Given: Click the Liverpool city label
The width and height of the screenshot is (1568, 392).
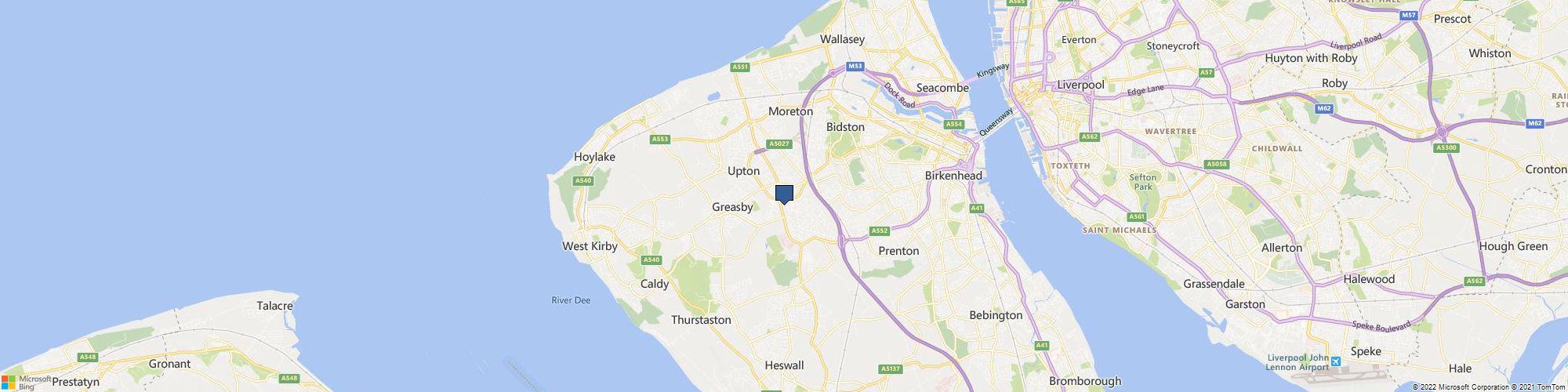Looking at the screenshot, I should (1080, 85).
